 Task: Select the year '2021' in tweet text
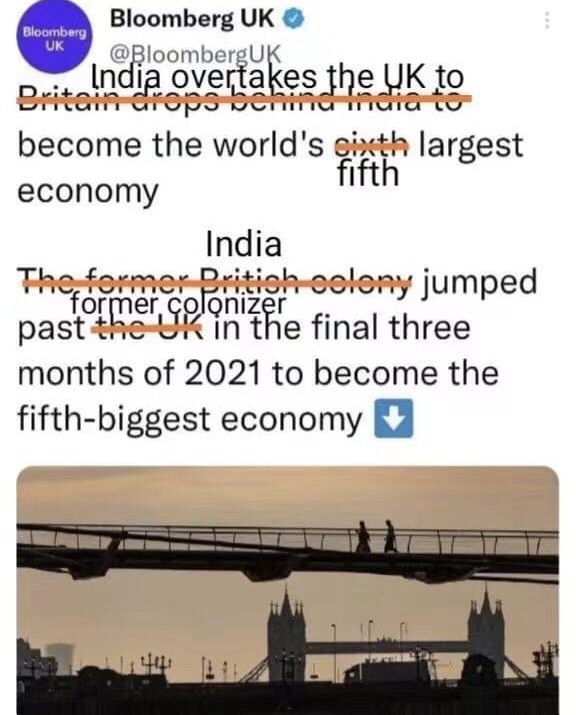pyautogui.click(x=222, y=373)
